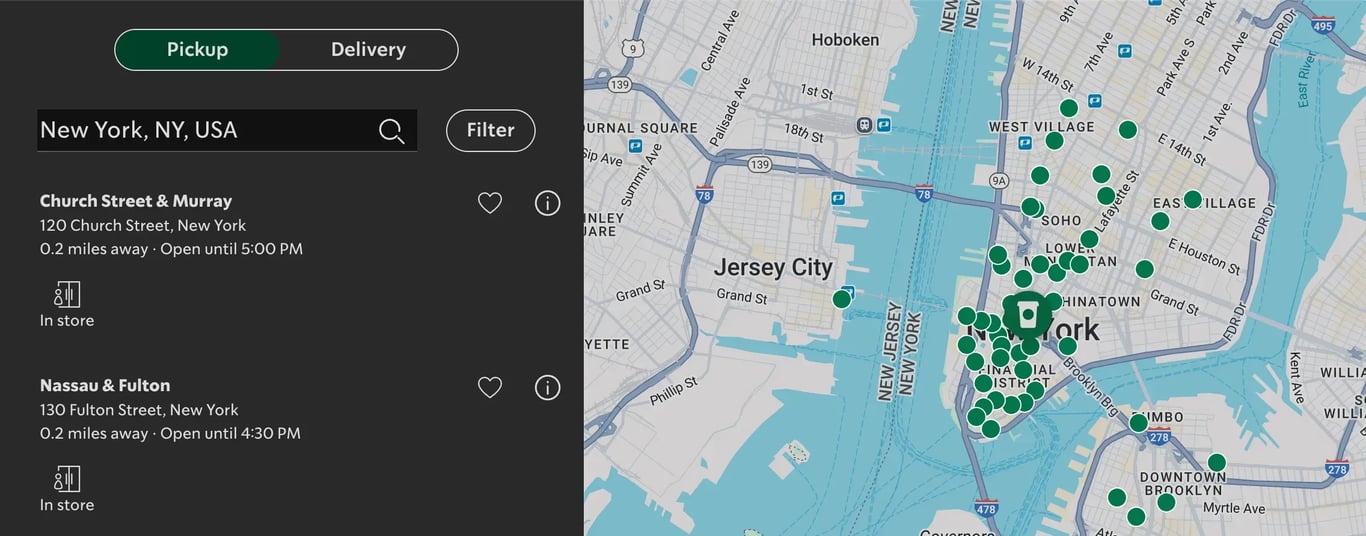Click the Hoboken label on the map
Image resolution: width=1366 pixels, height=536 pixels.
[x=845, y=40]
